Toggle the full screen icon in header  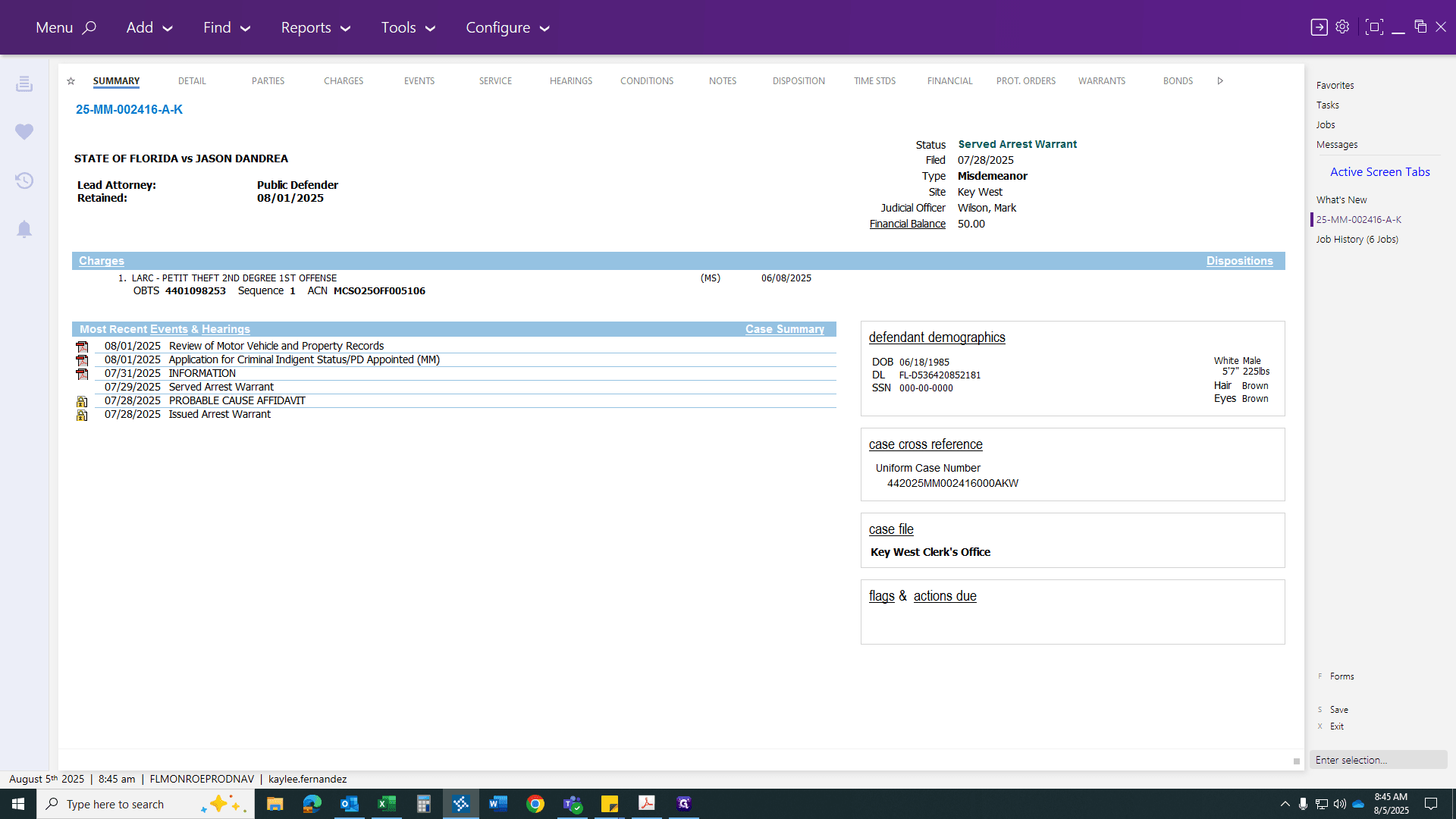click(x=1373, y=27)
